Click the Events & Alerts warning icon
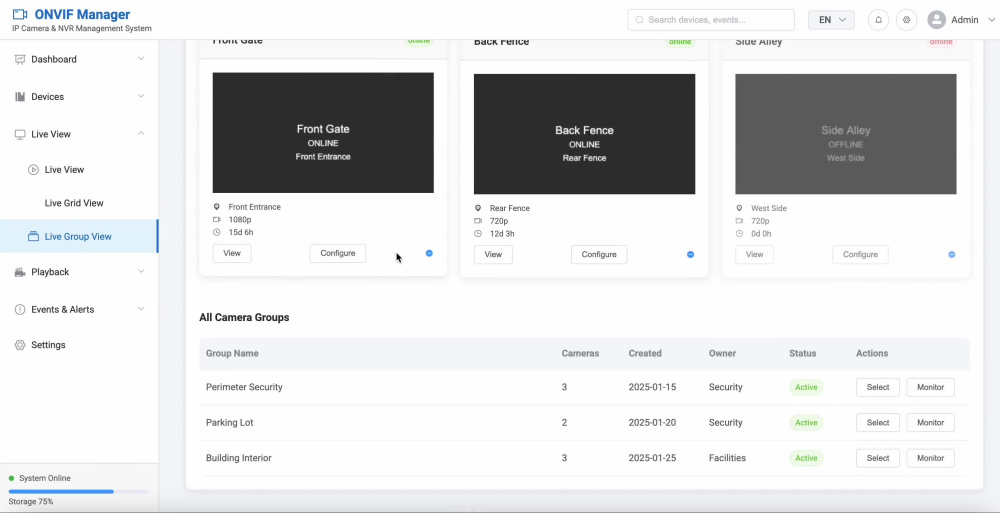Screen dimensions: 1000x513 point(20,309)
